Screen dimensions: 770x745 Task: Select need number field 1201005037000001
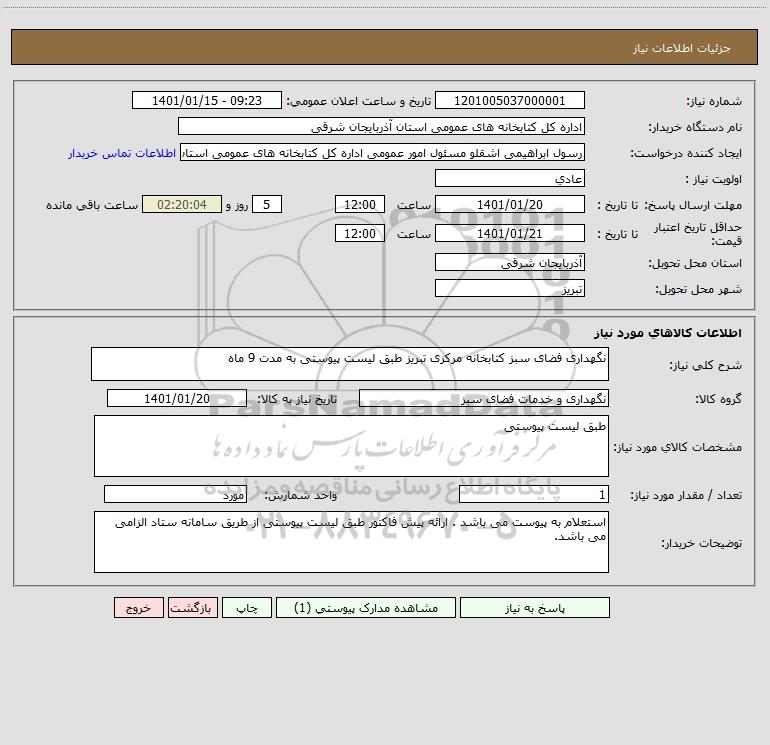tap(510, 100)
